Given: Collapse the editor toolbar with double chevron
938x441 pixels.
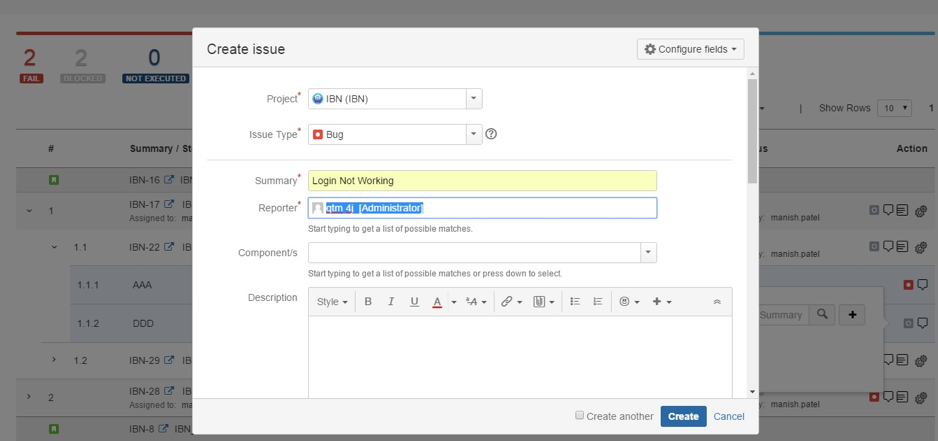Looking at the screenshot, I should (717, 302).
